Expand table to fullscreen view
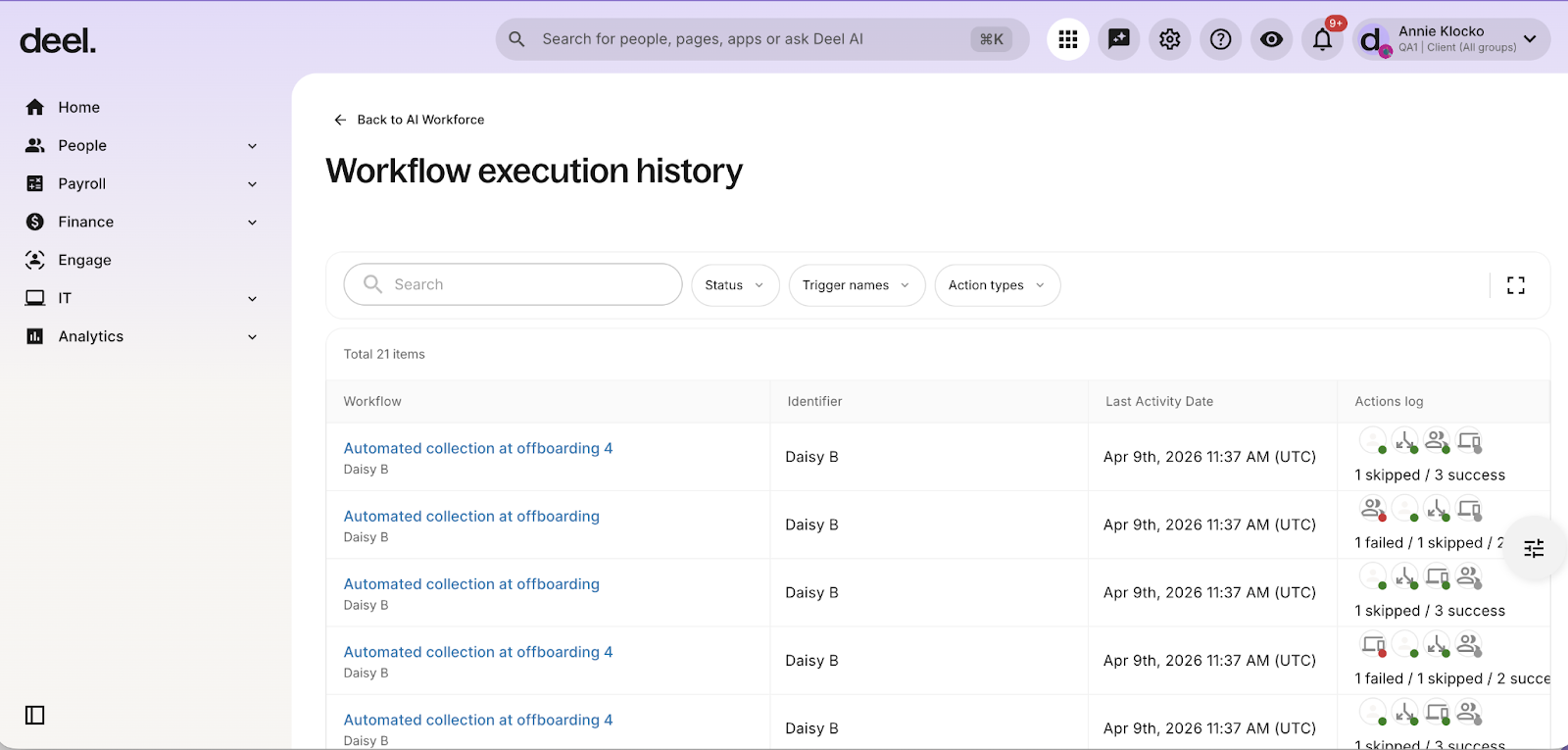This screenshot has height=750, width=1568. (x=1515, y=285)
